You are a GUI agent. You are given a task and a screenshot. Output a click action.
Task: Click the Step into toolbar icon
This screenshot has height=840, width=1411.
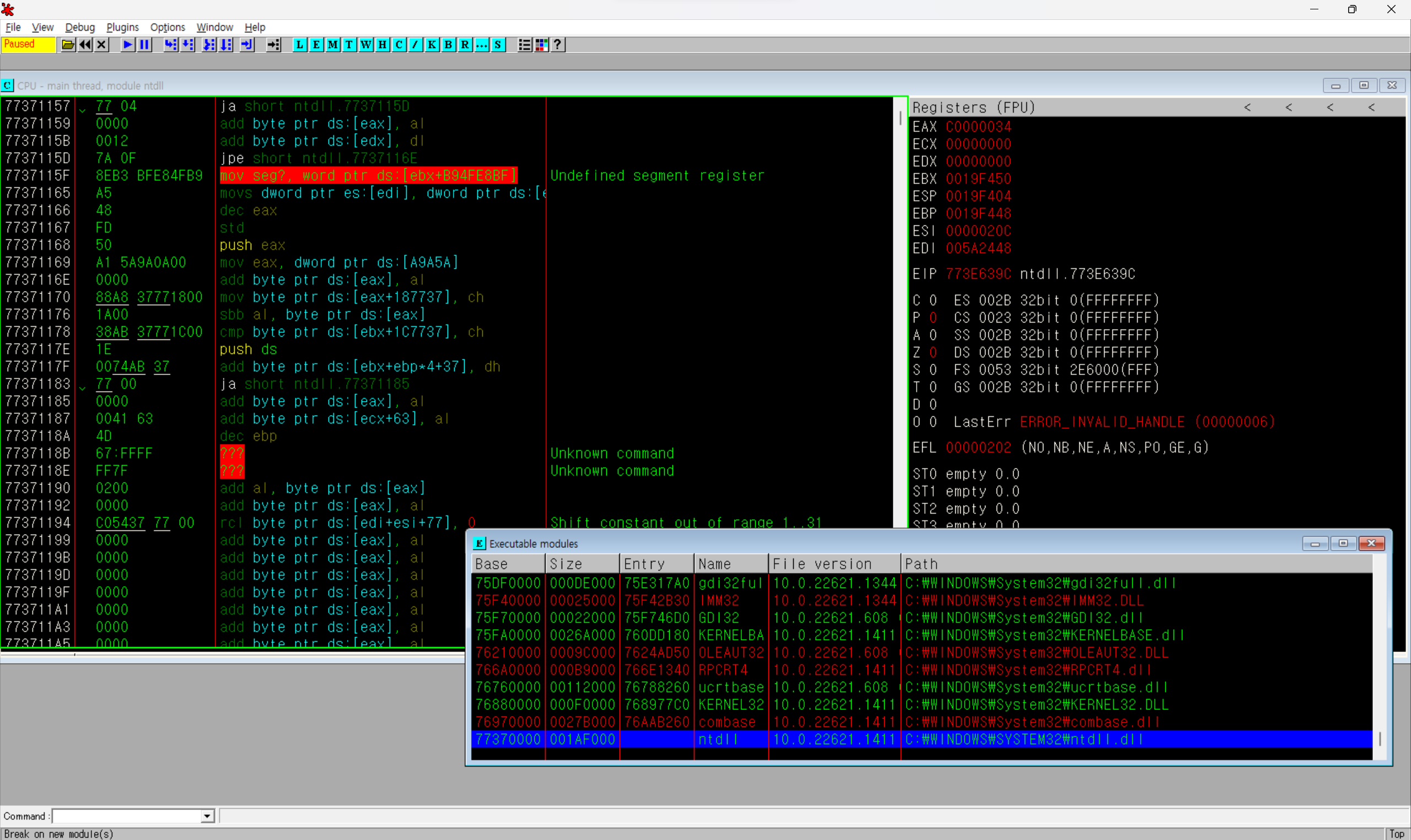(170, 45)
